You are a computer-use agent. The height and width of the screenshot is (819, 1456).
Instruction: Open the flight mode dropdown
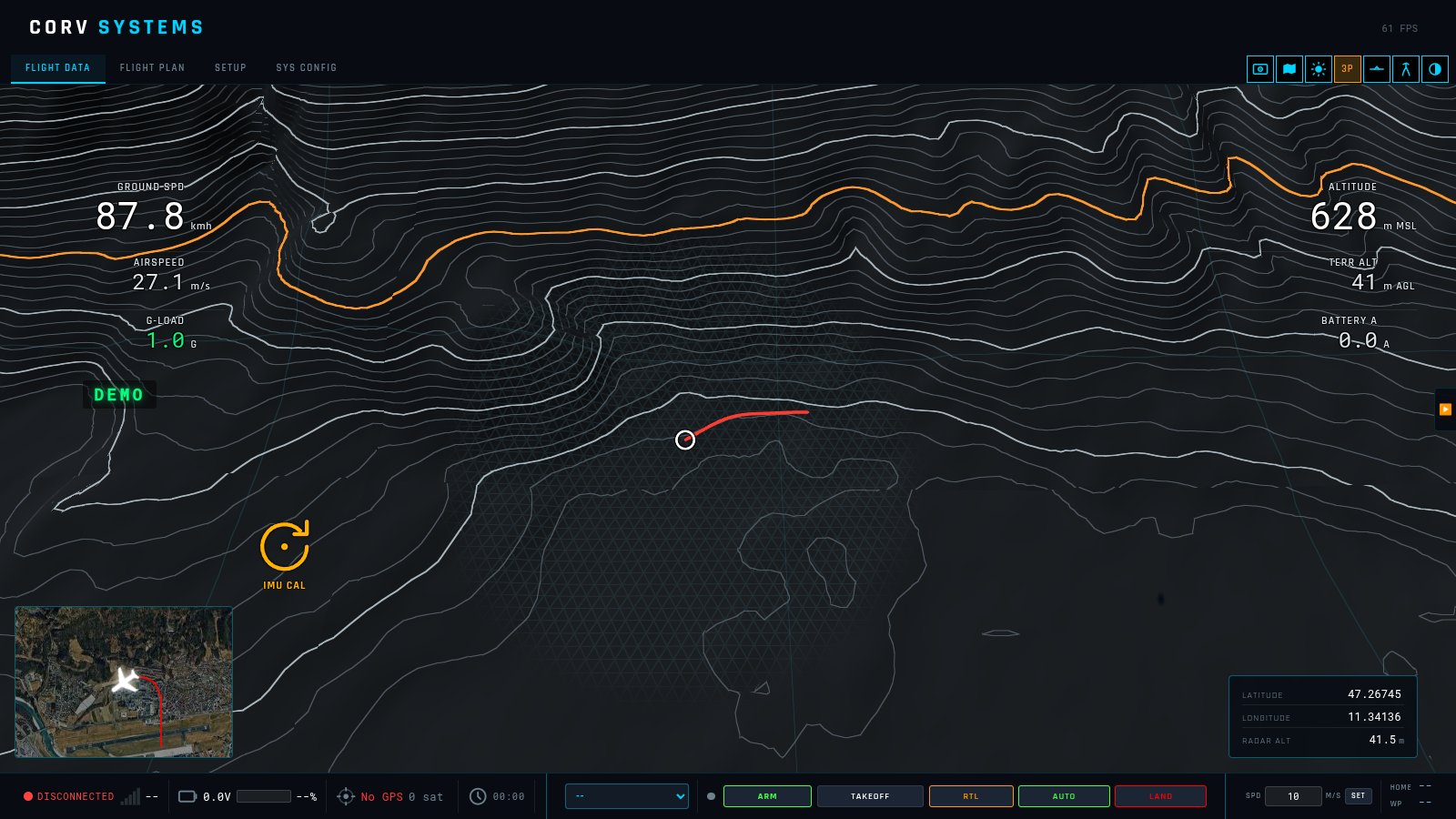tap(627, 796)
